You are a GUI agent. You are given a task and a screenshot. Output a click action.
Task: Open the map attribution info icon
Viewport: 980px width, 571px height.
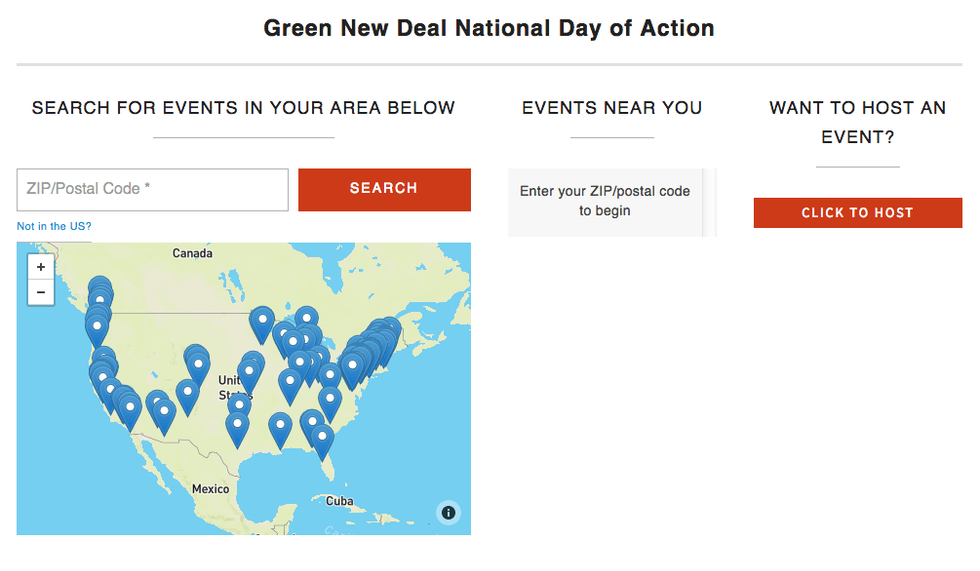tap(448, 513)
